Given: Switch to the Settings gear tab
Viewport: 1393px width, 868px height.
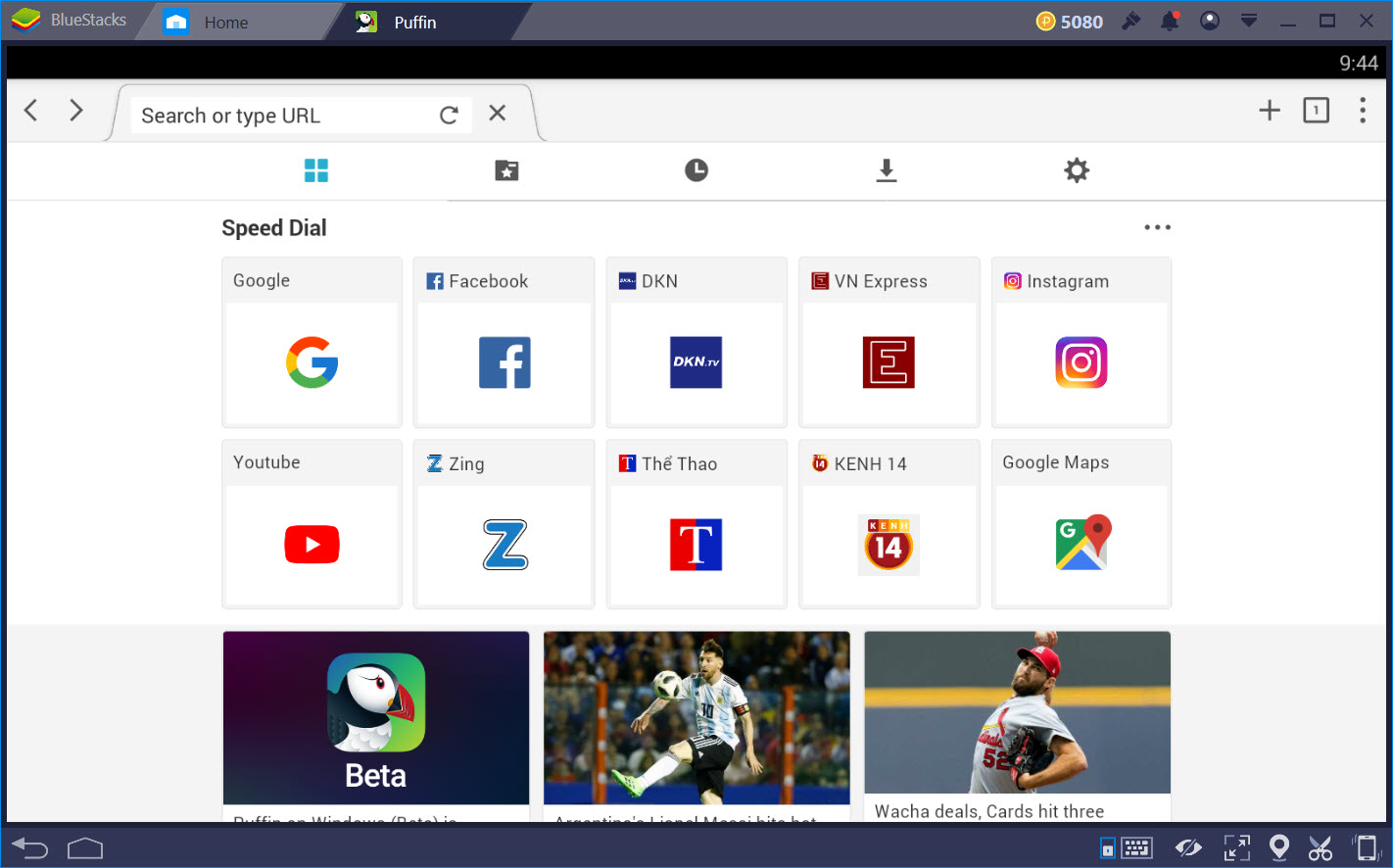Looking at the screenshot, I should (x=1077, y=170).
